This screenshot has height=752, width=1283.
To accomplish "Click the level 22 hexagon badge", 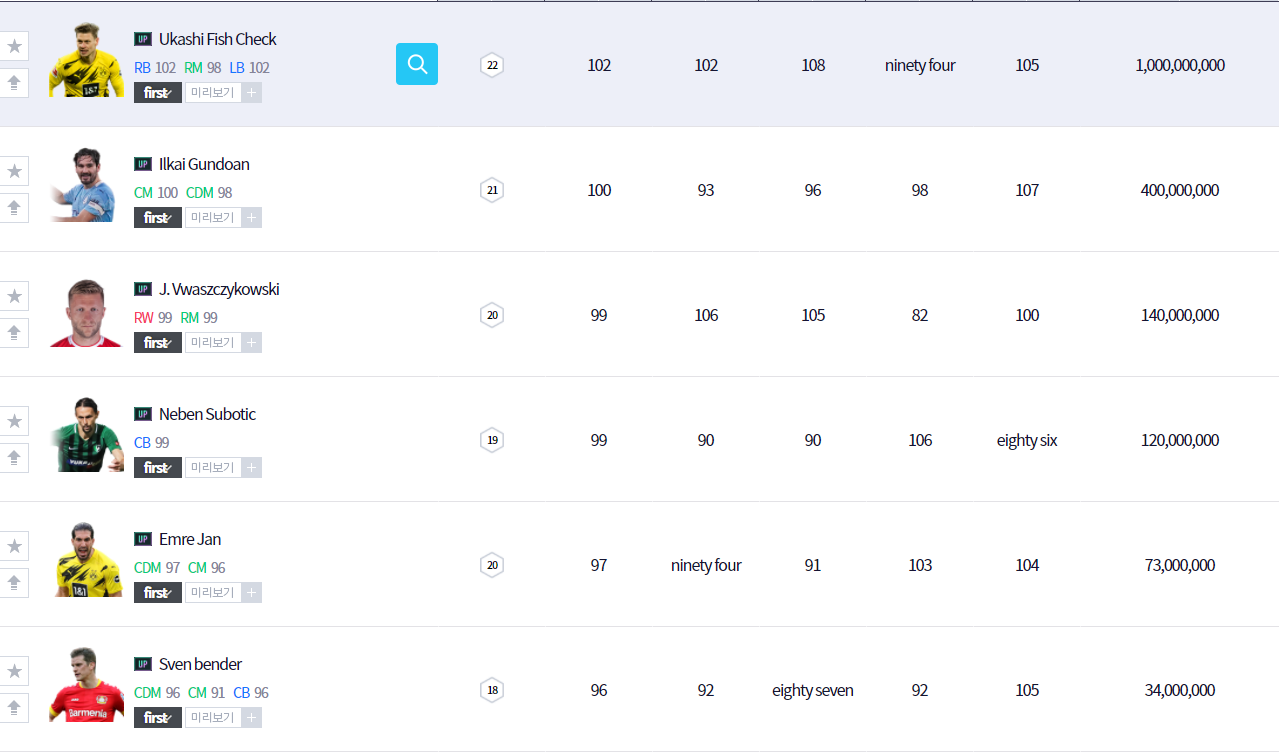I will tap(491, 65).
